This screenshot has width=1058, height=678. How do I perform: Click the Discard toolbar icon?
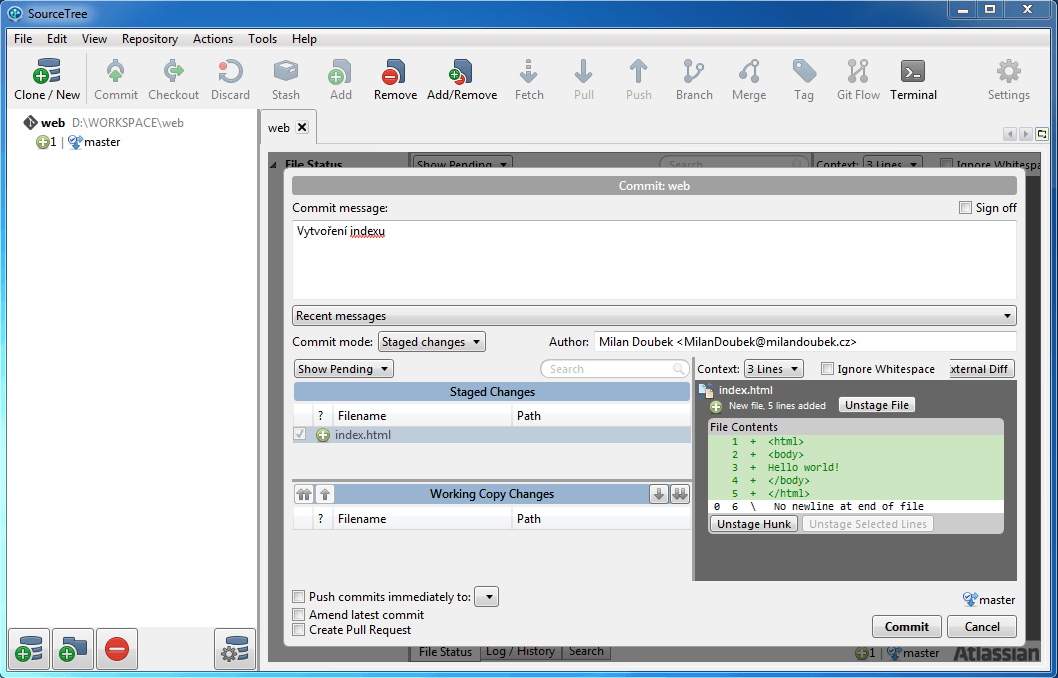click(x=230, y=79)
